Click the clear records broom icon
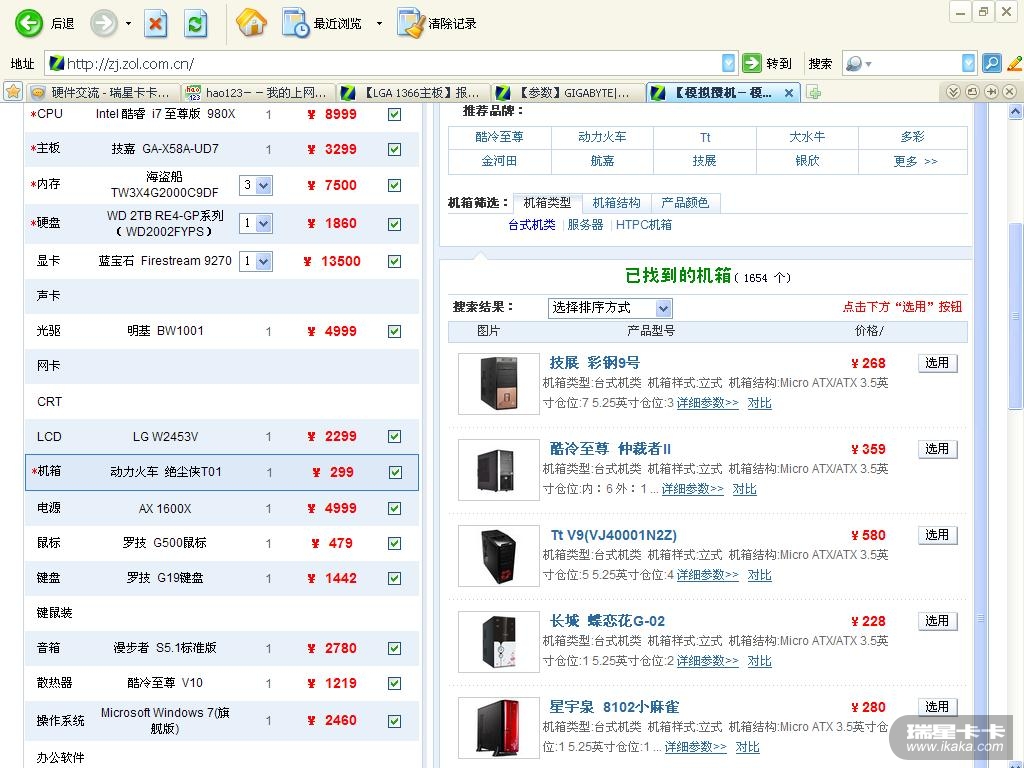This screenshot has height=768, width=1024. 410,23
